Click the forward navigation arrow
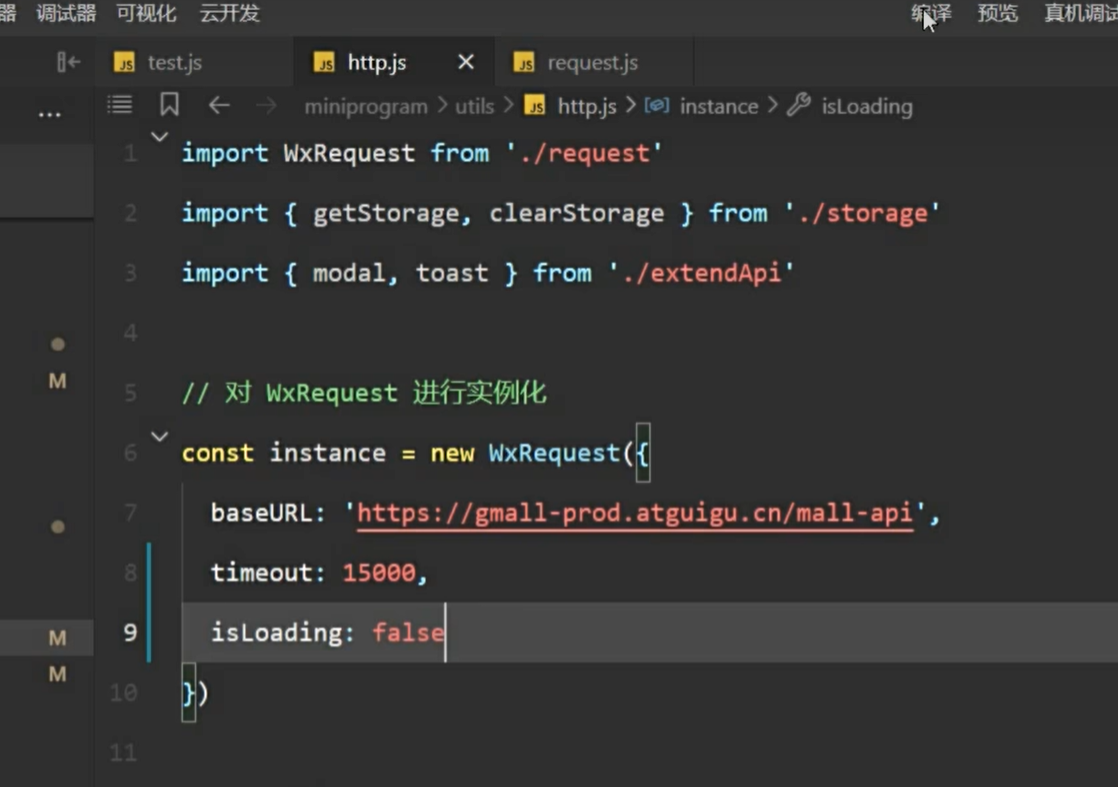The height and width of the screenshot is (787, 1118). click(x=266, y=105)
